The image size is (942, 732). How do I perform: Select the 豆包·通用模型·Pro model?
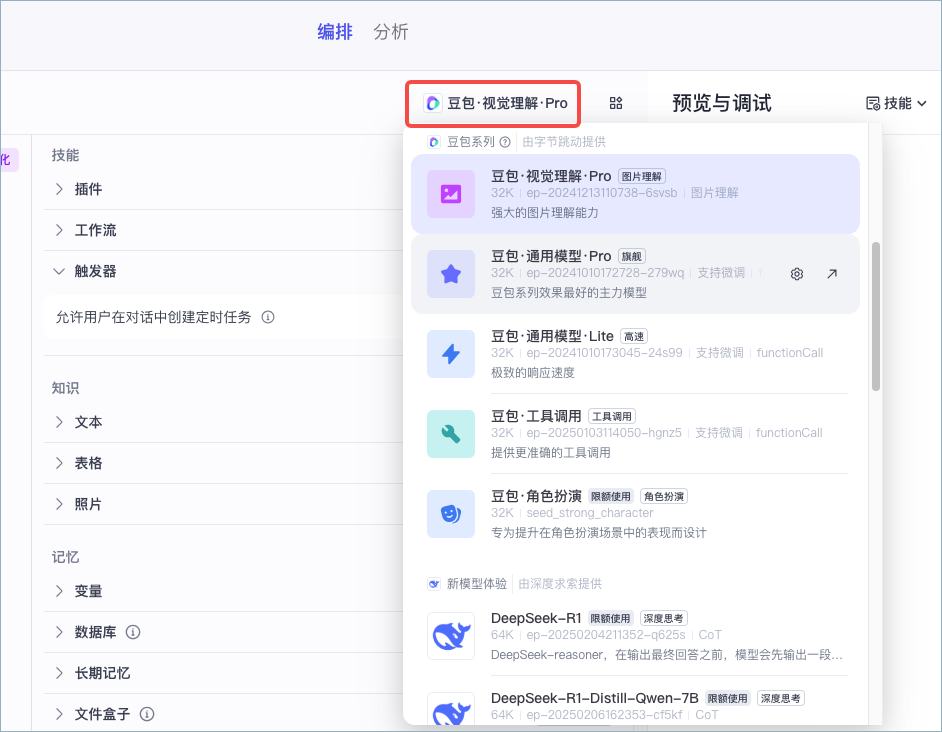pyautogui.click(x=635, y=274)
